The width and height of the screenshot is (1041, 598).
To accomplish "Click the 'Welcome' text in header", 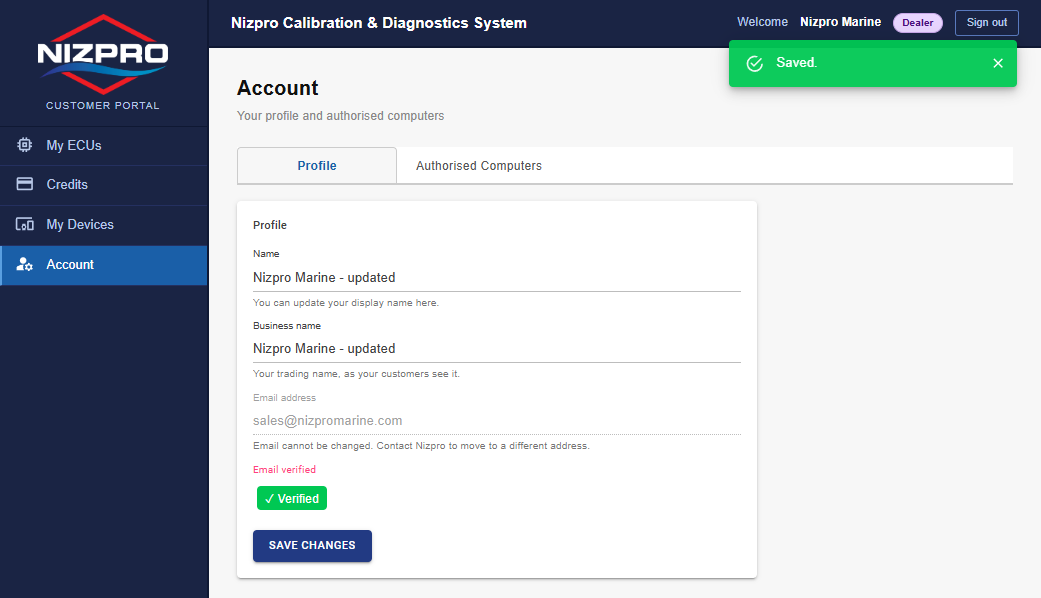I will pos(762,22).
